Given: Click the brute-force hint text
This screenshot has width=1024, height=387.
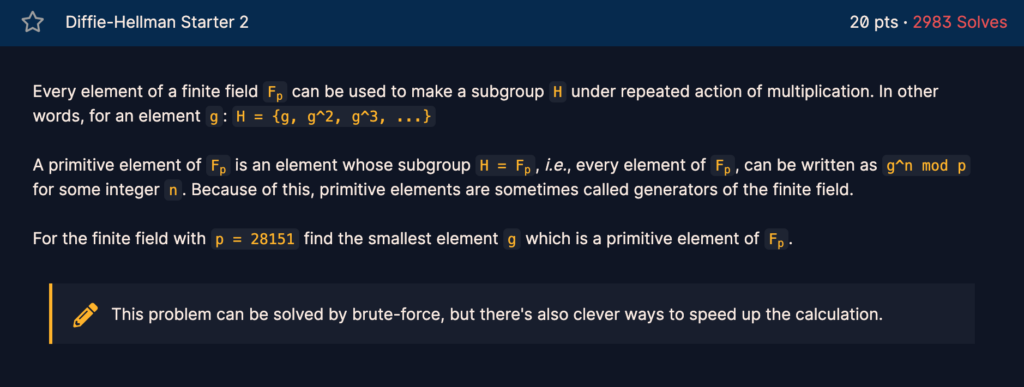Looking at the screenshot, I should click(497, 315).
